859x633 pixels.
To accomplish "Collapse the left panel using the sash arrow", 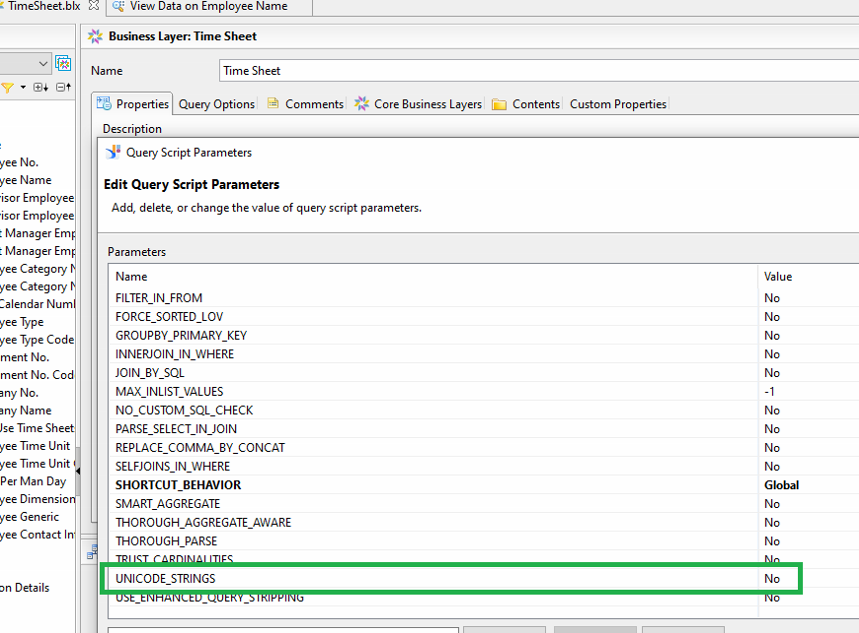I will (79, 468).
